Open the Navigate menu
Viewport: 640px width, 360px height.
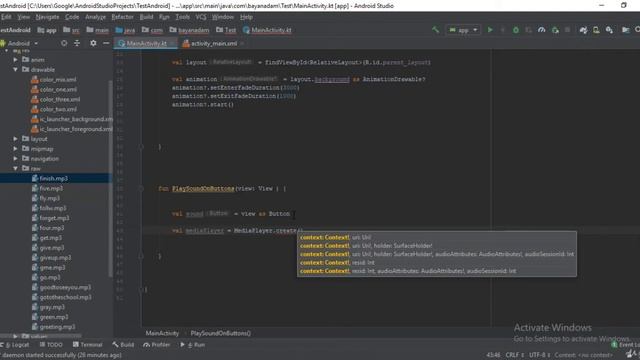47,17
